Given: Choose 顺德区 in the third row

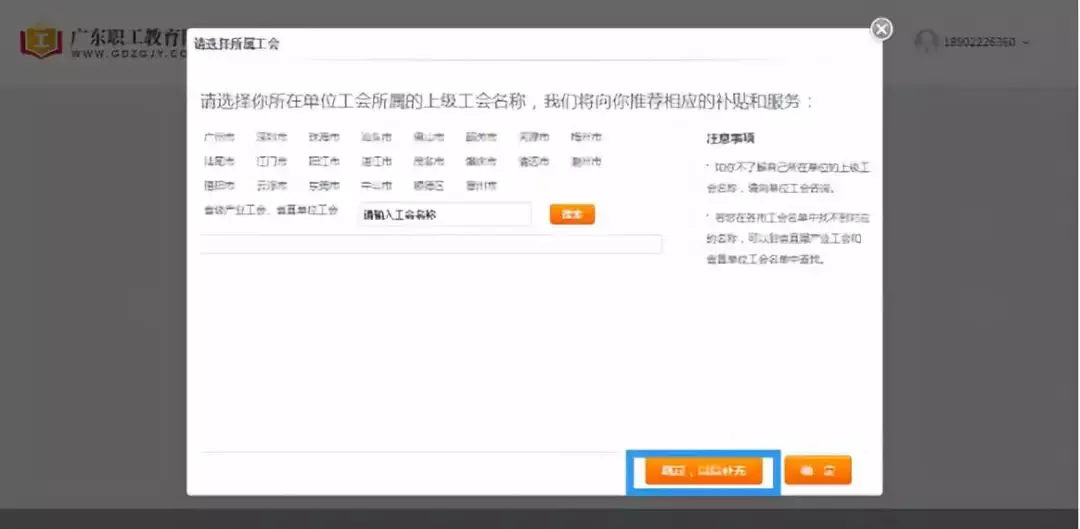Looking at the screenshot, I should [428, 186].
